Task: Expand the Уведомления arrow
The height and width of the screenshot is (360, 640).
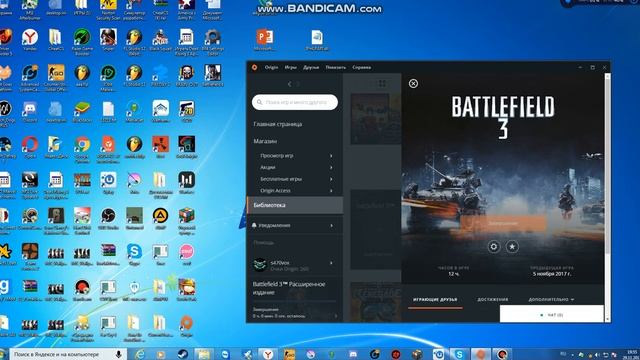Action: [x=331, y=225]
